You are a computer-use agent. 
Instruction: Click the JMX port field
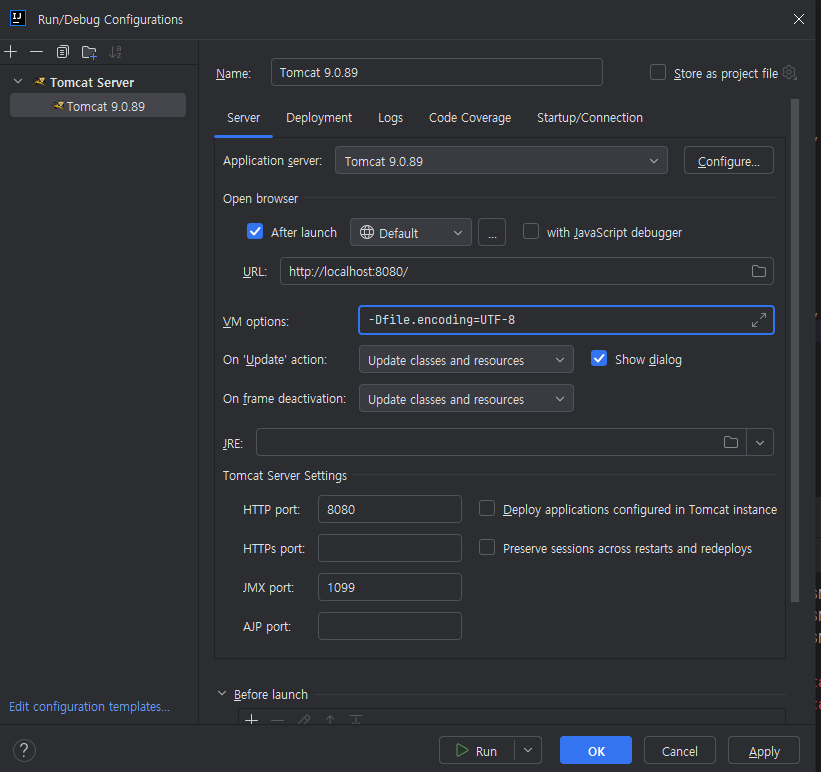coord(390,587)
